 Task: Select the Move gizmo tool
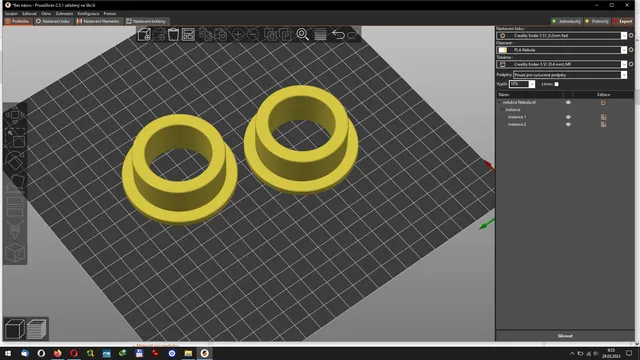click(15, 115)
